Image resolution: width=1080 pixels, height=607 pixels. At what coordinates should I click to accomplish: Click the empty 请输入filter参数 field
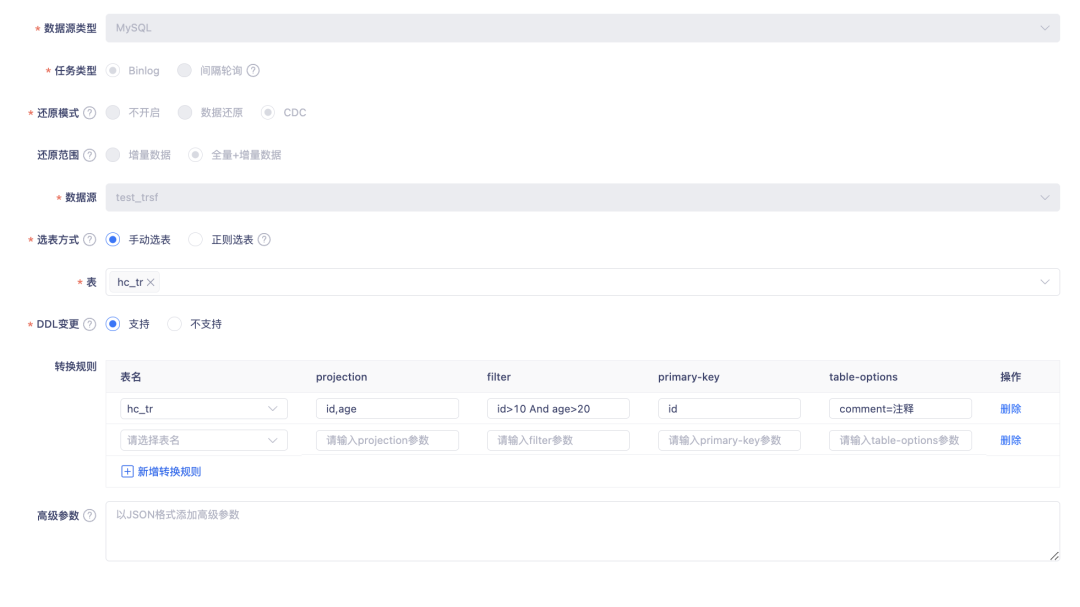[x=558, y=440]
